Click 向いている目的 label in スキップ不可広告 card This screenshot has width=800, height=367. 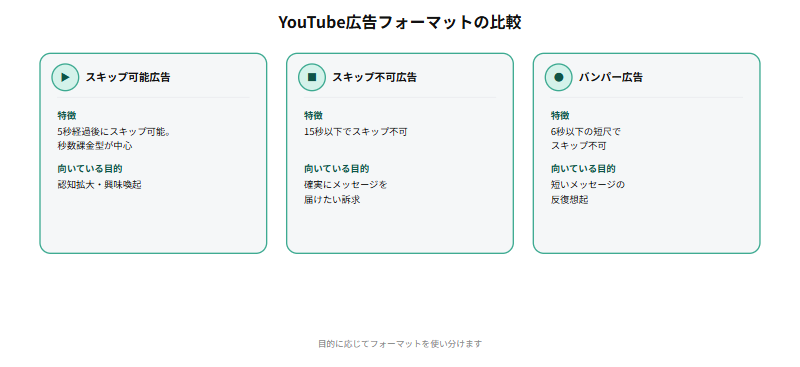click(x=337, y=169)
